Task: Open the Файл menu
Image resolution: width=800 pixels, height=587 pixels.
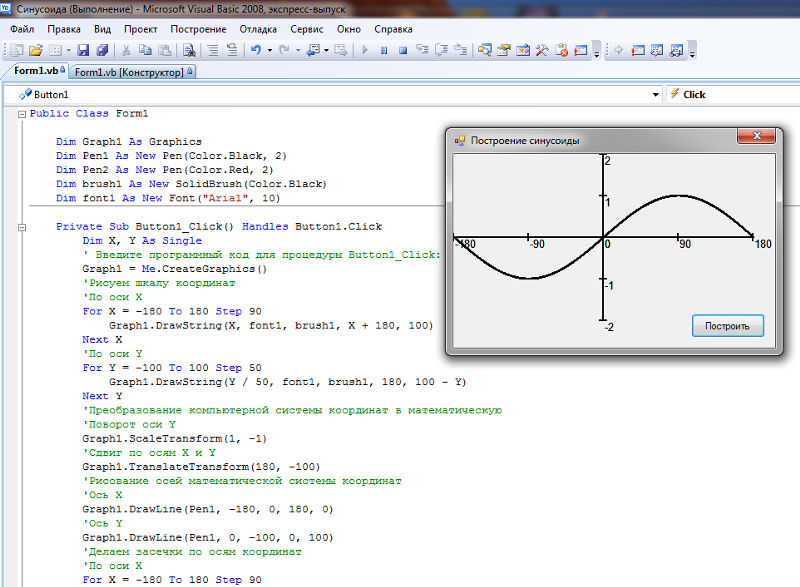Action: click(22, 29)
